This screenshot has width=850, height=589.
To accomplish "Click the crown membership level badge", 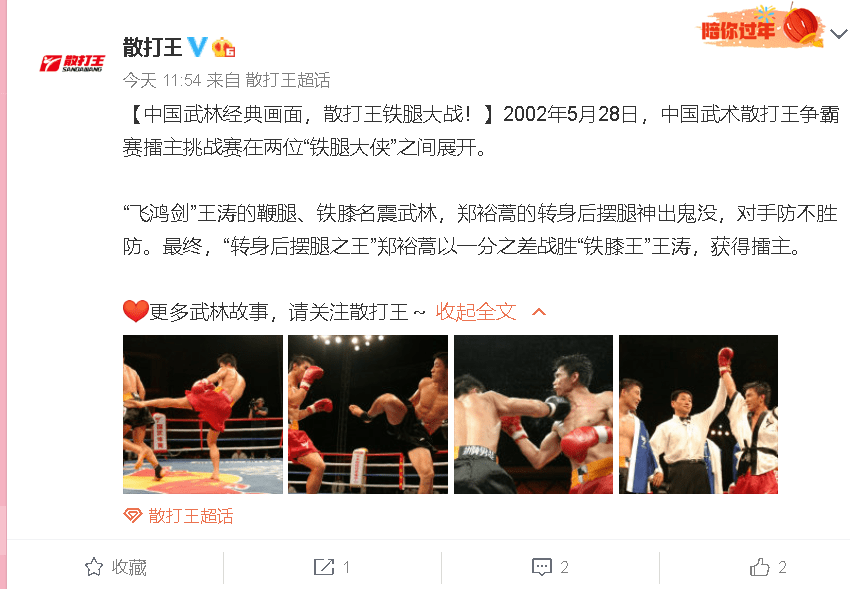I will point(223,48).
